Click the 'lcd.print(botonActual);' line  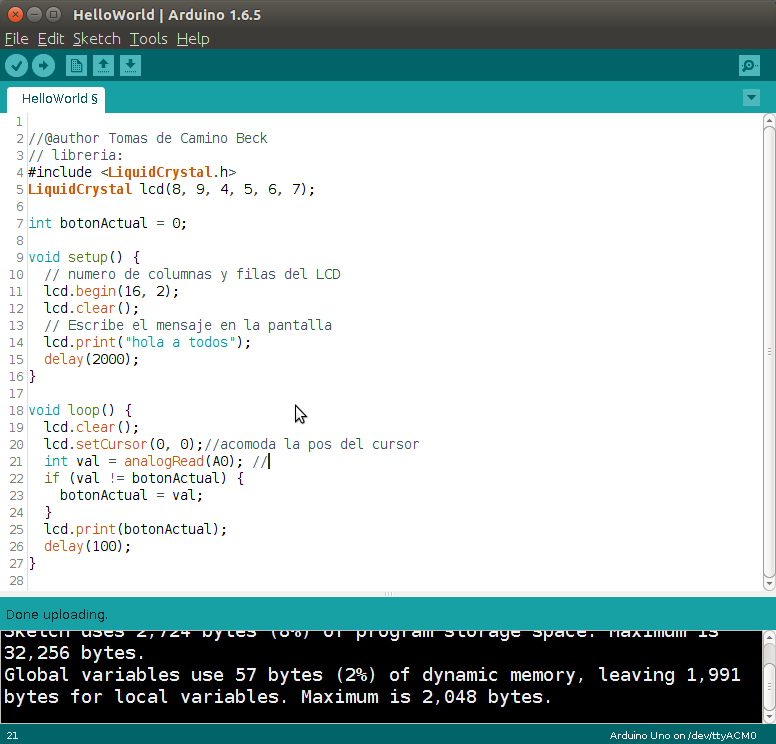(x=136, y=529)
